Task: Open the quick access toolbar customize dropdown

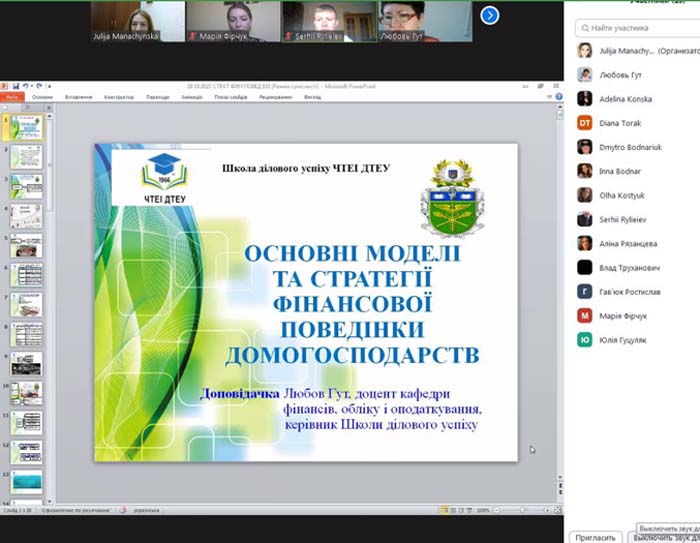Action: point(49,86)
